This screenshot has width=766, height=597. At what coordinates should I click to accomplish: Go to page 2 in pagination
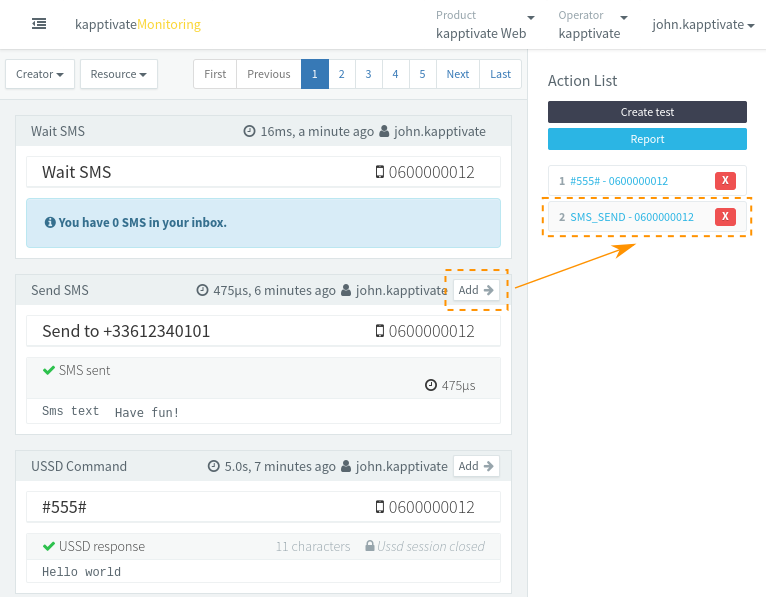342,74
